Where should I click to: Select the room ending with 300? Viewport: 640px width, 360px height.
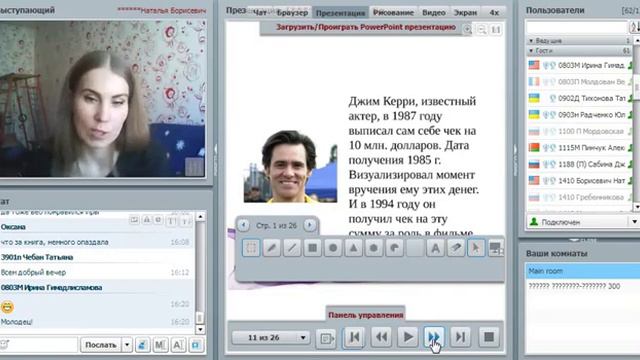point(582,287)
